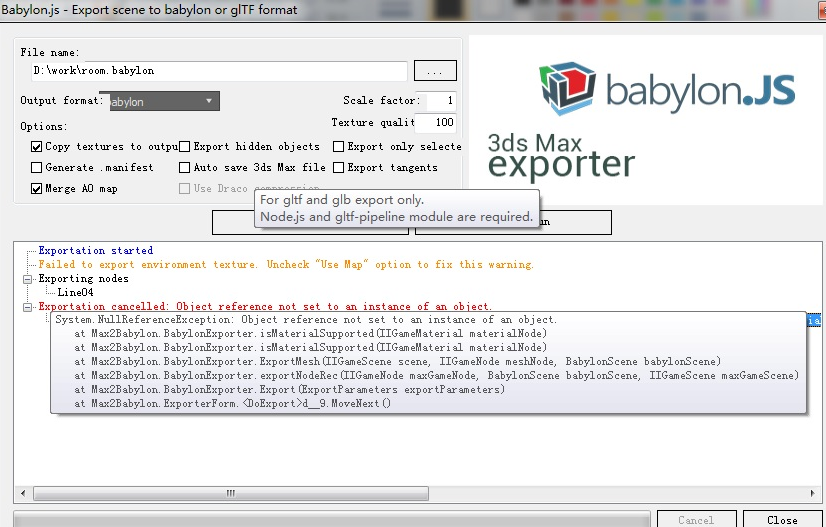Click the File name input field
Image resolution: width=826 pixels, height=527 pixels.
tap(219, 71)
